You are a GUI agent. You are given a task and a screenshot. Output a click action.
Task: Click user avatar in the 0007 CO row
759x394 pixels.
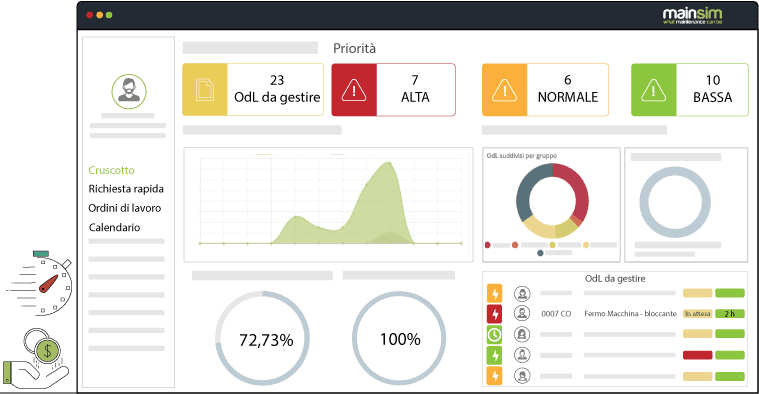click(522, 314)
